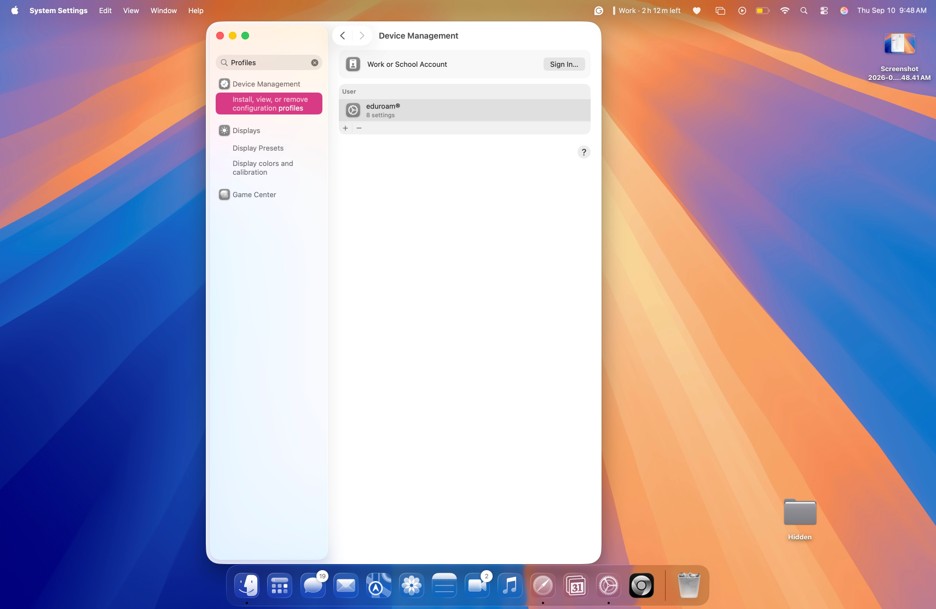This screenshot has height=609, width=936.
Task: Open Spotlight search in menu bar
Action: pos(804,11)
